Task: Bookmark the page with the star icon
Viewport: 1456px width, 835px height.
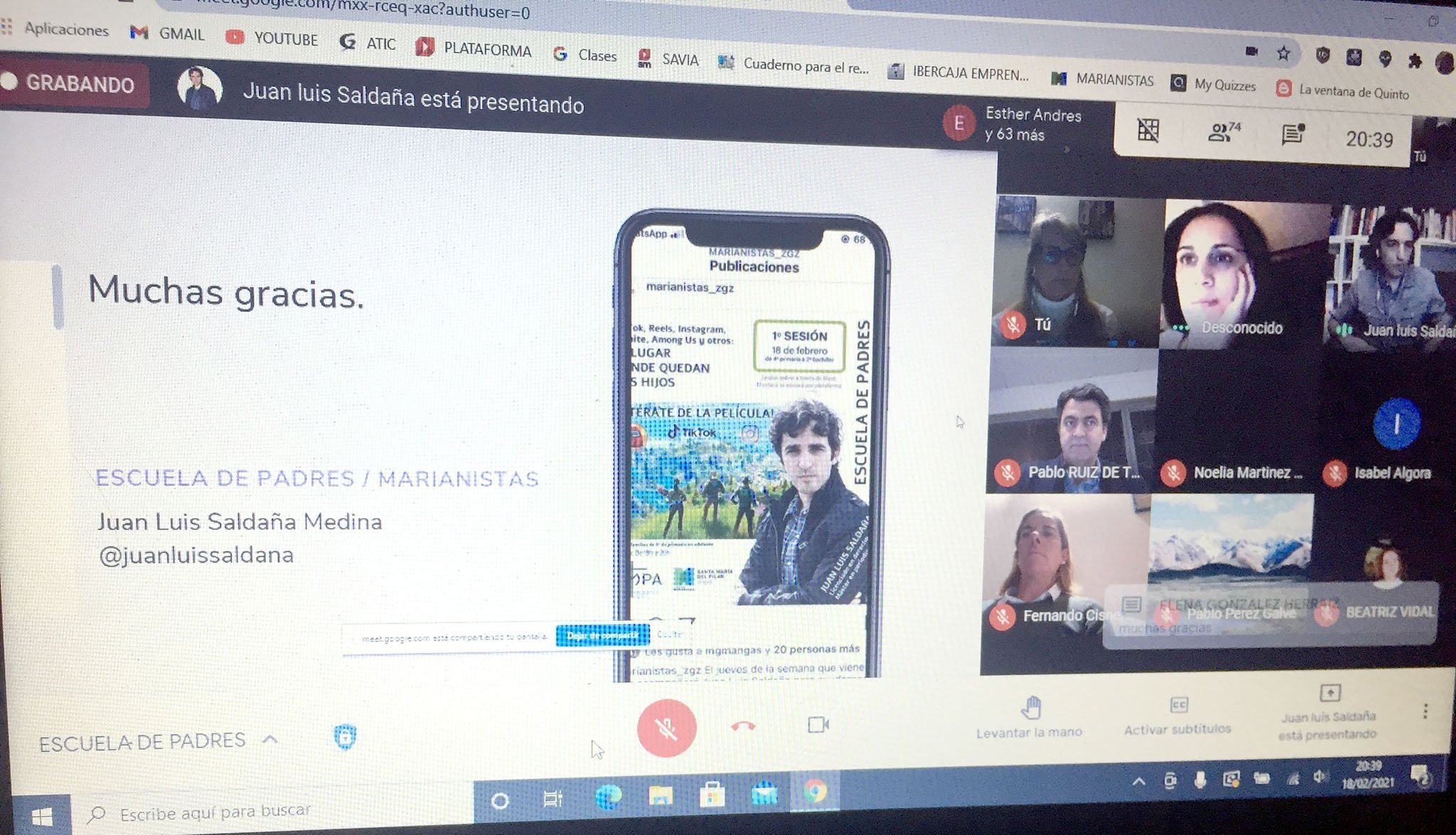Action: (1283, 53)
